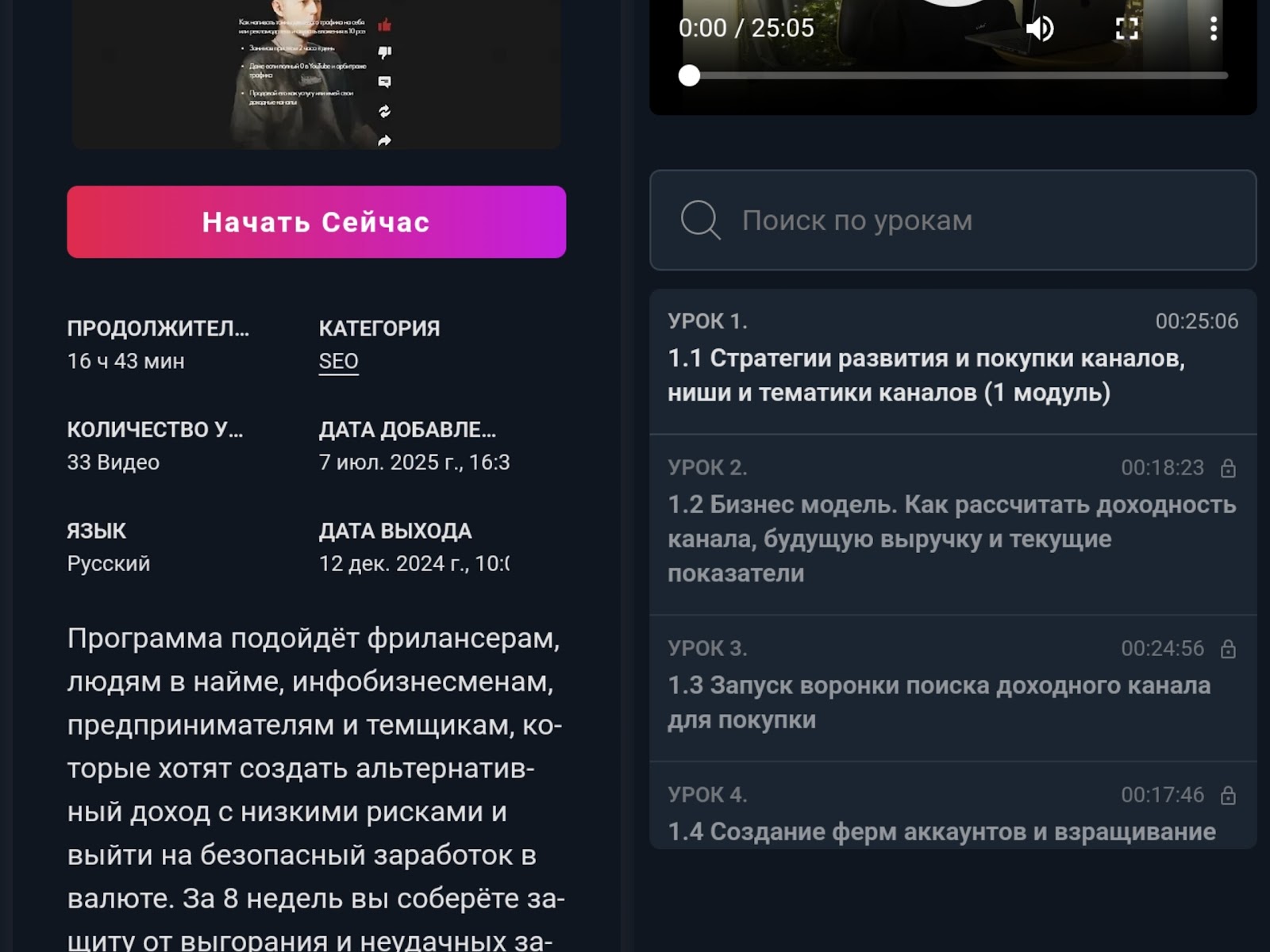Mute the video using the speaker icon

1039,29
